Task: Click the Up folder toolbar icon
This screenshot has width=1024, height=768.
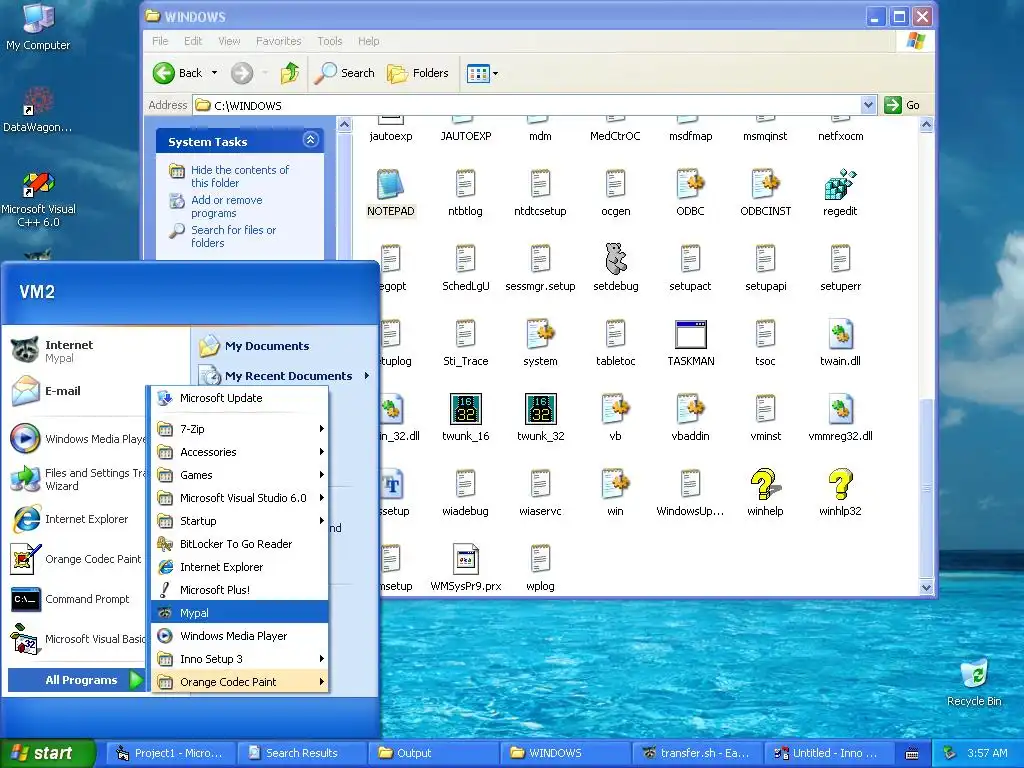Action: [289, 73]
